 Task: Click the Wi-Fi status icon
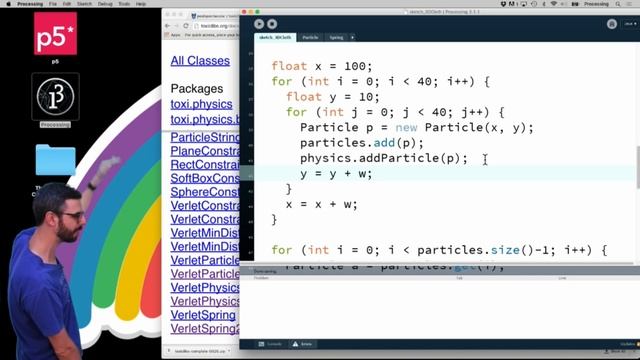(x=554, y=4)
